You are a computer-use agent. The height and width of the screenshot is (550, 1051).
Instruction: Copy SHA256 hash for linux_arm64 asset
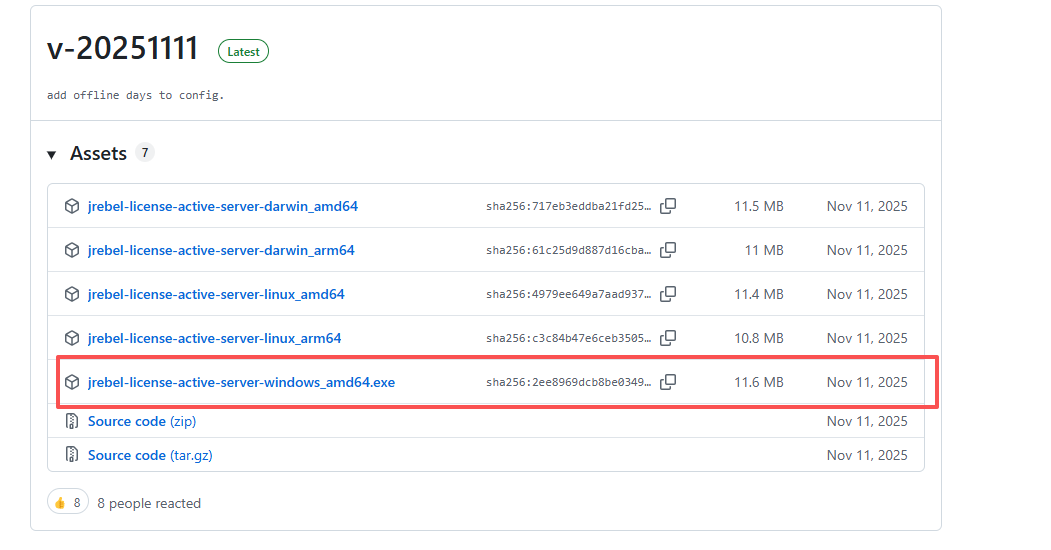[668, 338]
